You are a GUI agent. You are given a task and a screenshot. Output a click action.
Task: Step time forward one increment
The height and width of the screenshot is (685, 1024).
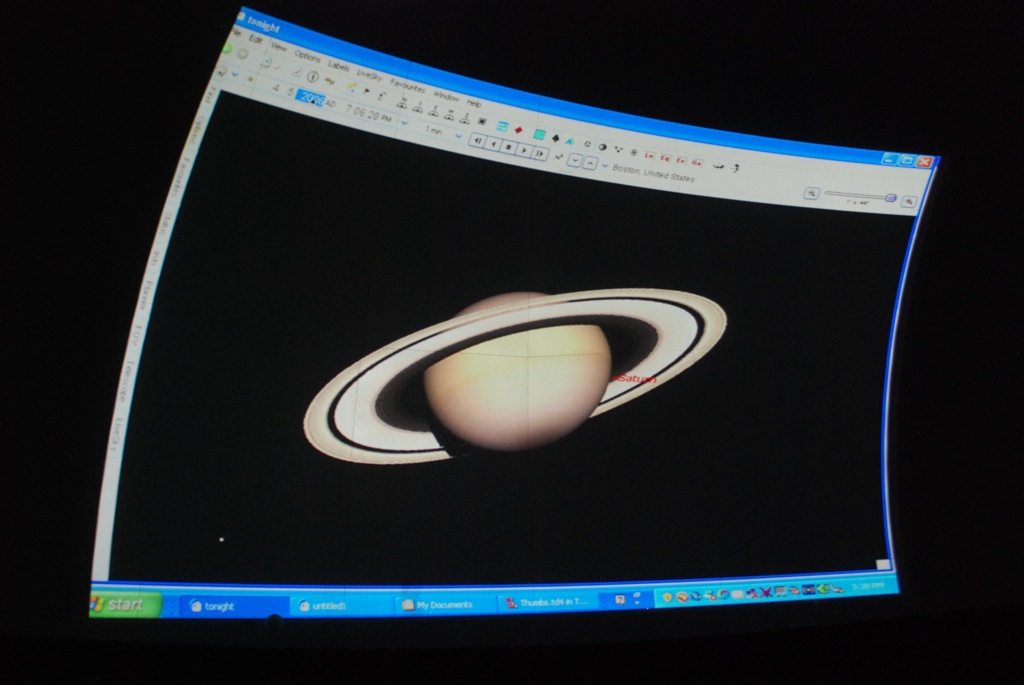(540, 153)
